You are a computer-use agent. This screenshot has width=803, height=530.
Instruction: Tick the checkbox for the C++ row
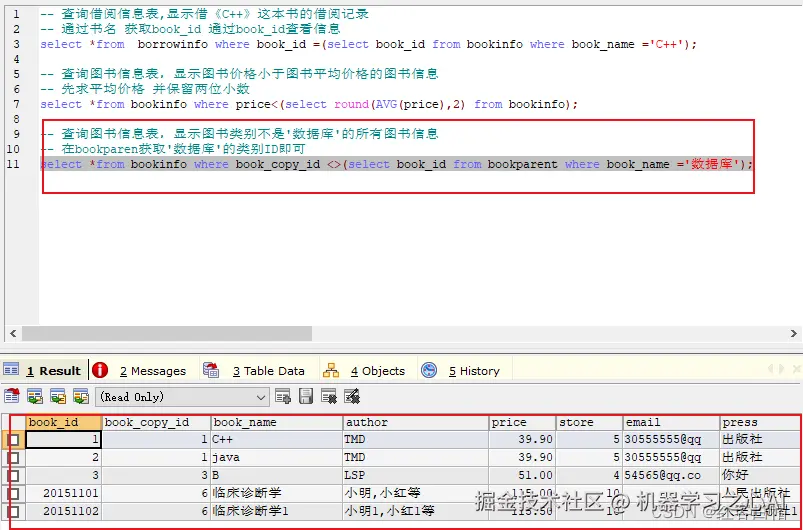[x=13, y=439]
